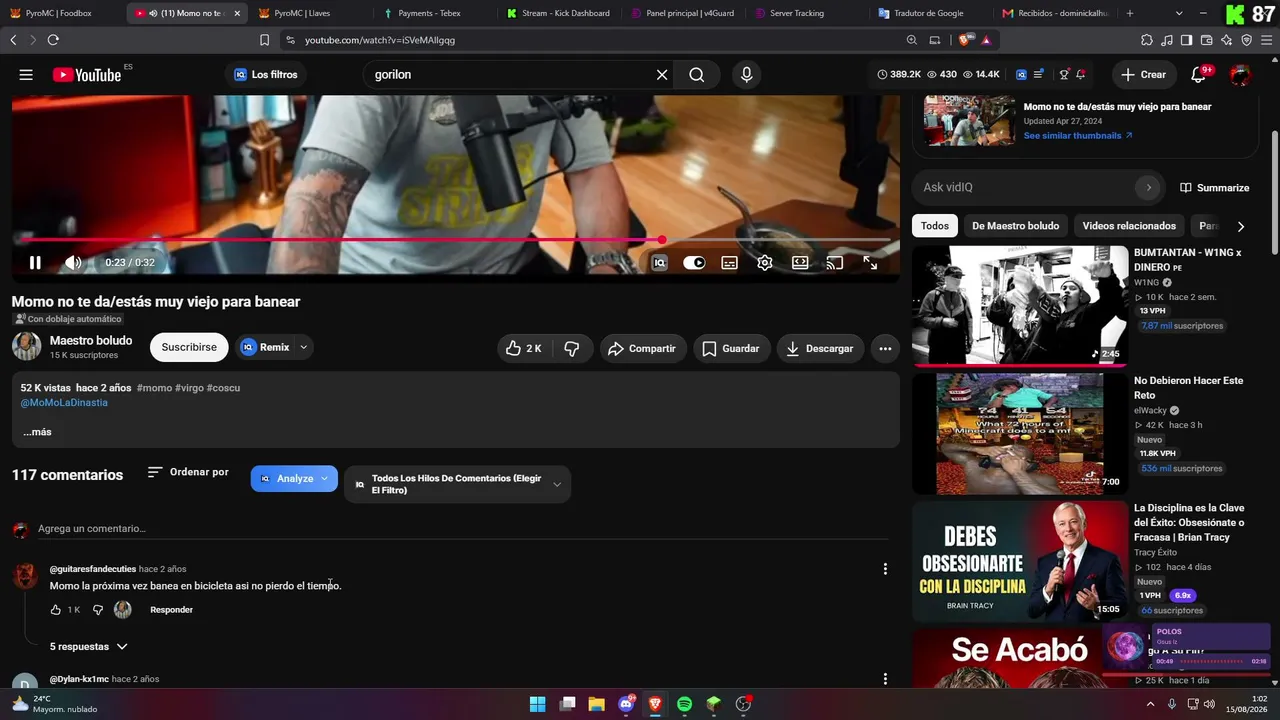Open the No Debieron Hacer Este Reto thumbnail
This screenshot has height=720, width=1280.
[x=1020, y=434]
